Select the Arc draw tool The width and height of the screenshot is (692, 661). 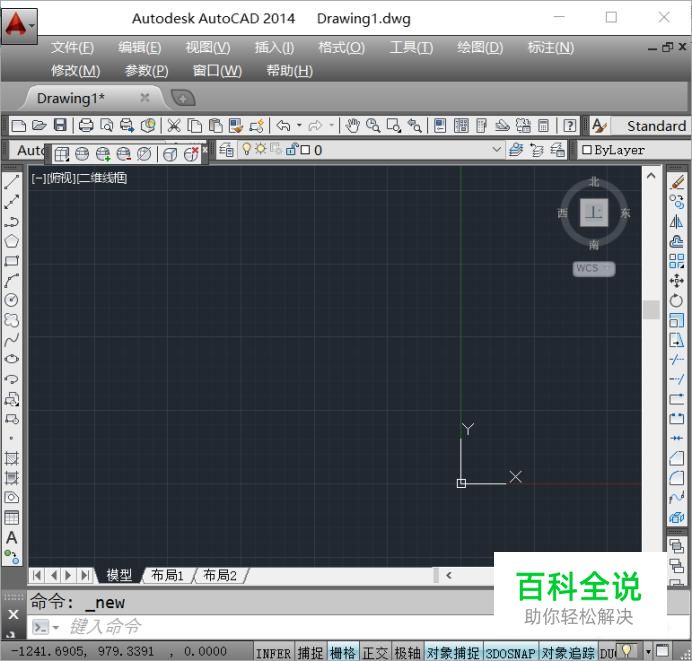point(11,281)
